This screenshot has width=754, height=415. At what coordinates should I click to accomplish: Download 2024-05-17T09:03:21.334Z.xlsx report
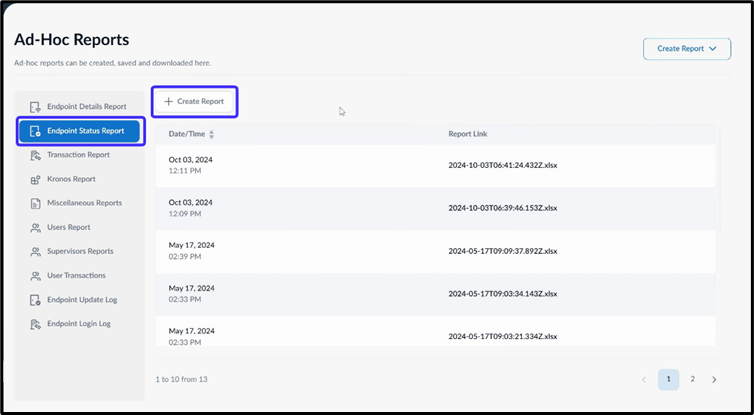pos(503,337)
